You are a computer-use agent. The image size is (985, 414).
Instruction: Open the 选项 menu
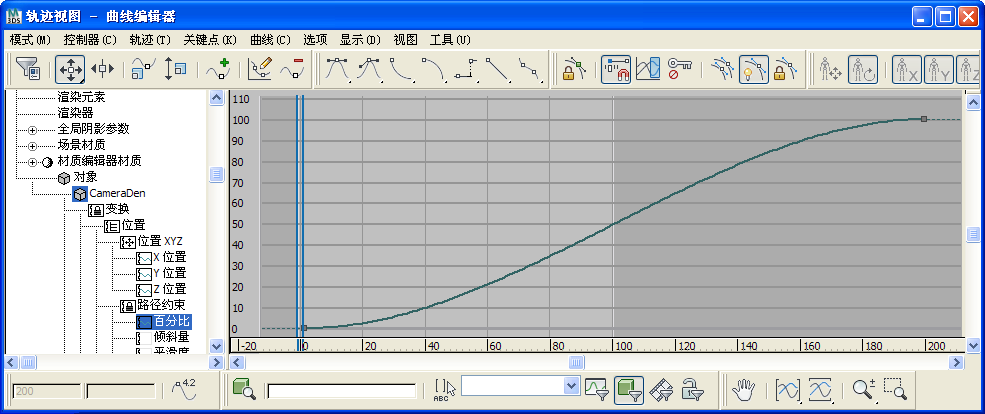[315, 40]
